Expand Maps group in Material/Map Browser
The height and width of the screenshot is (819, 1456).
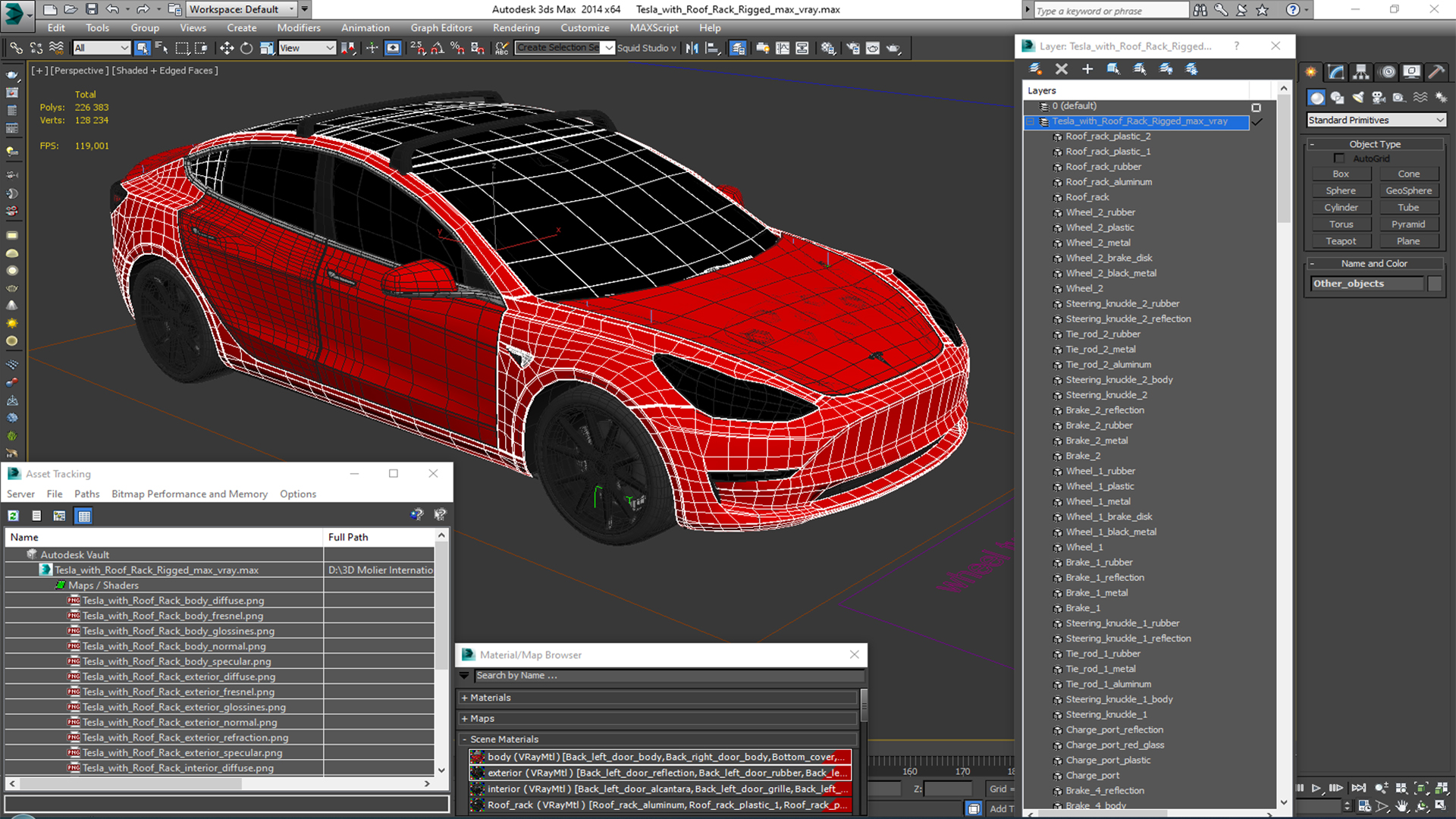point(464,718)
